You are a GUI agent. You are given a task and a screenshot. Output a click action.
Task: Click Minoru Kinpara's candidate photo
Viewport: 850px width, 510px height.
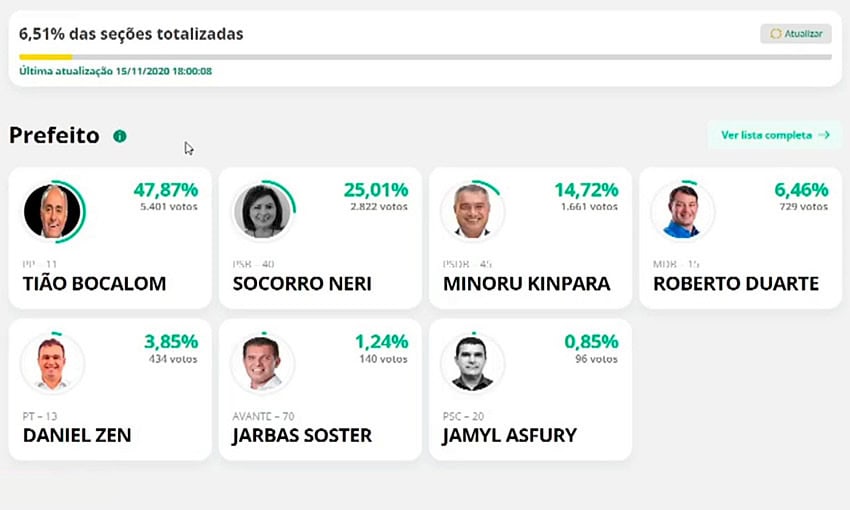[472, 212]
